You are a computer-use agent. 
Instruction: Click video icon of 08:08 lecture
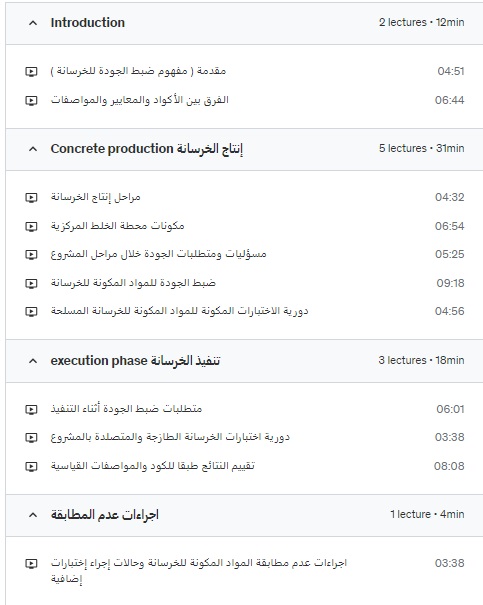31,466
